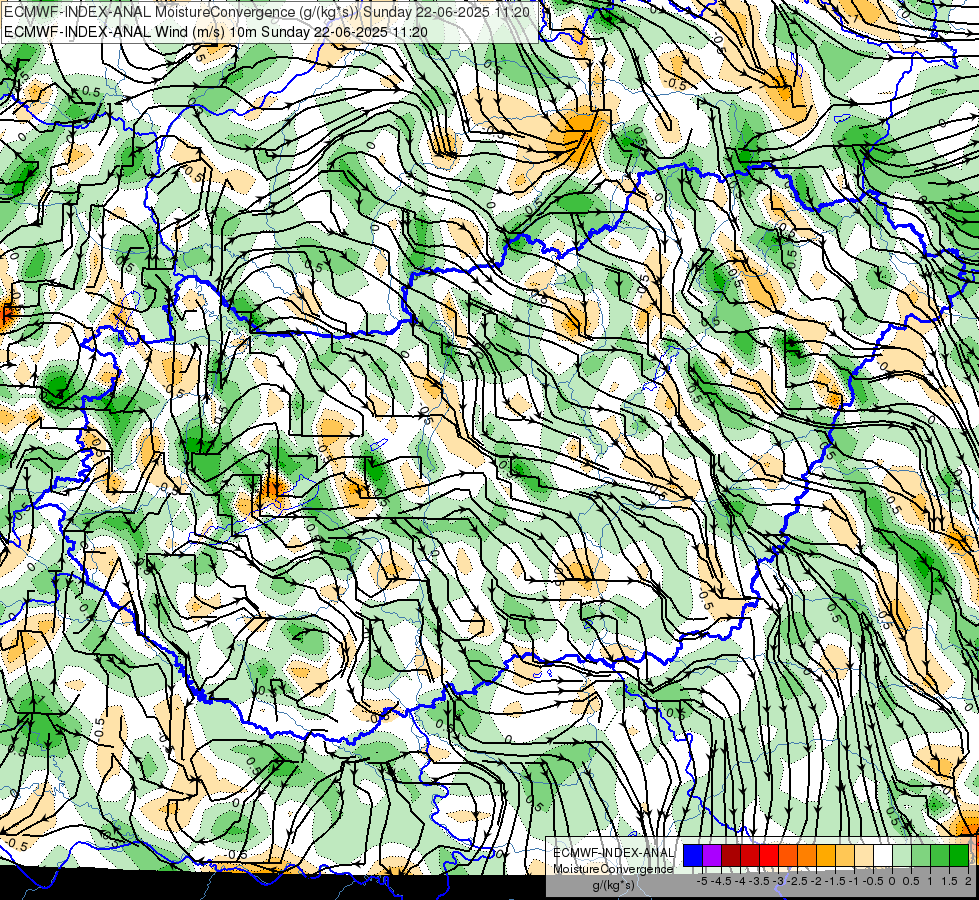
Task: Select the lightest green legend swatch
Action: 902,856
